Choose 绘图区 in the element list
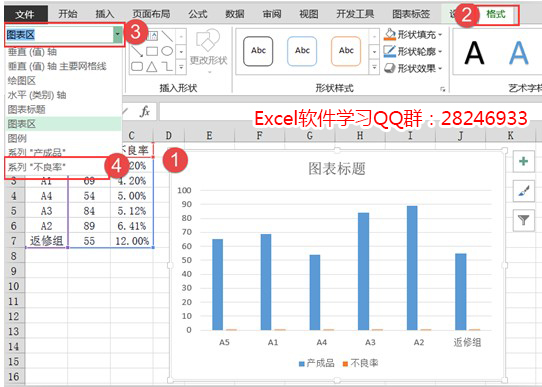Image resolution: width=542 pixels, height=387 pixels. (63, 81)
